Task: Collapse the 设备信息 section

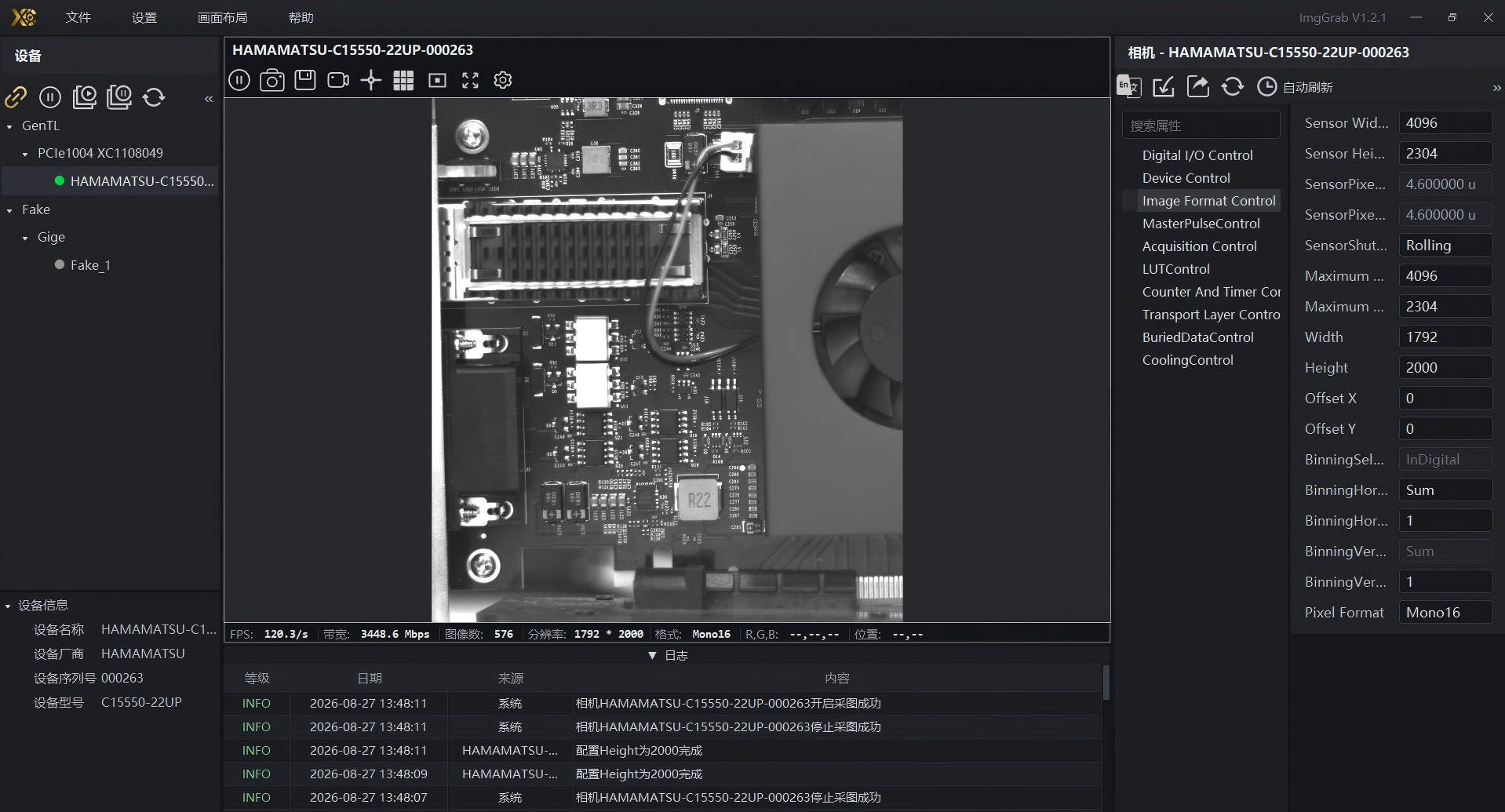Action: [8, 606]
